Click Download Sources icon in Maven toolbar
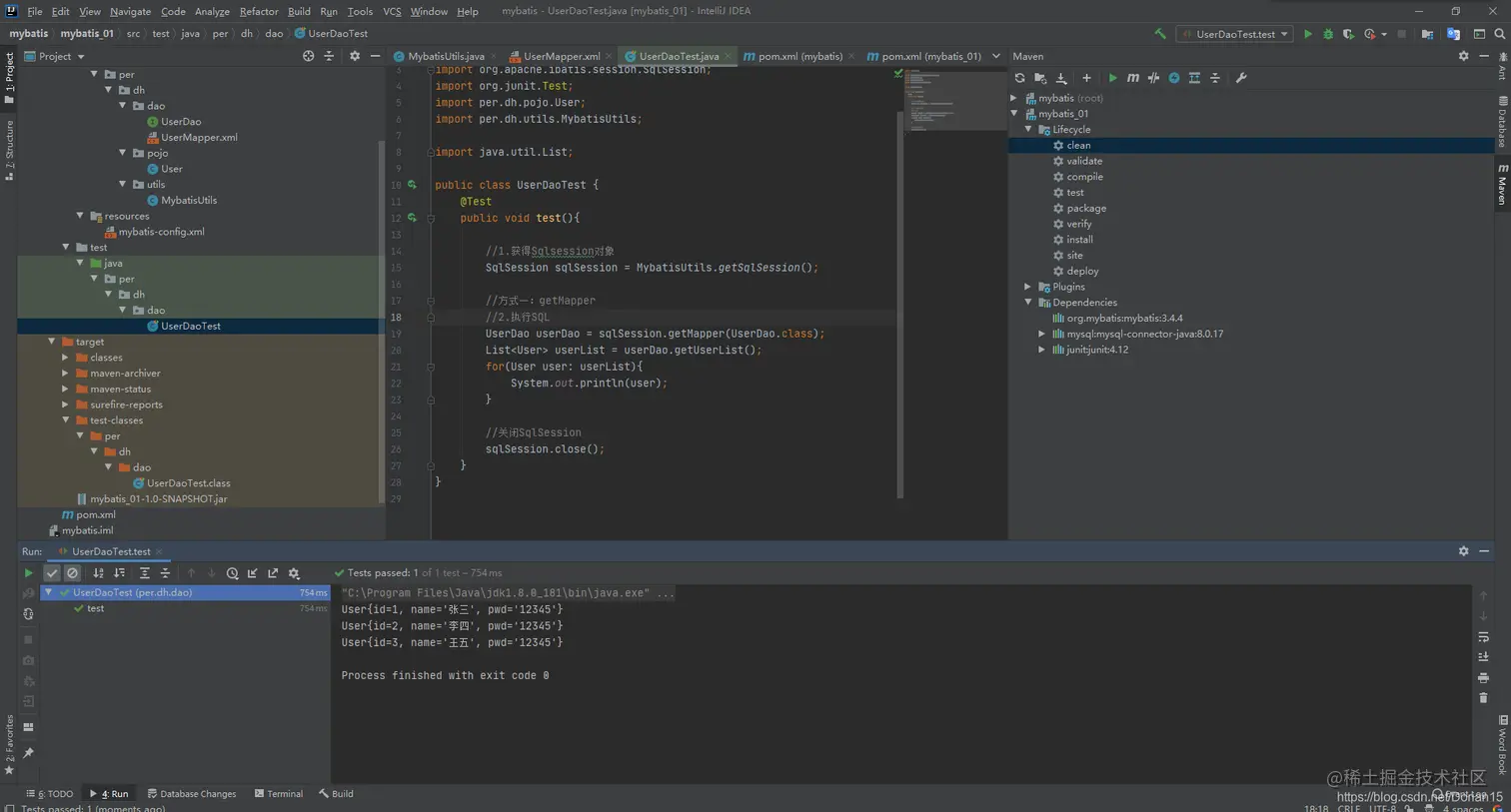Image resolution: width=1511 pixels, height=812 pixels. [1061, 78]
